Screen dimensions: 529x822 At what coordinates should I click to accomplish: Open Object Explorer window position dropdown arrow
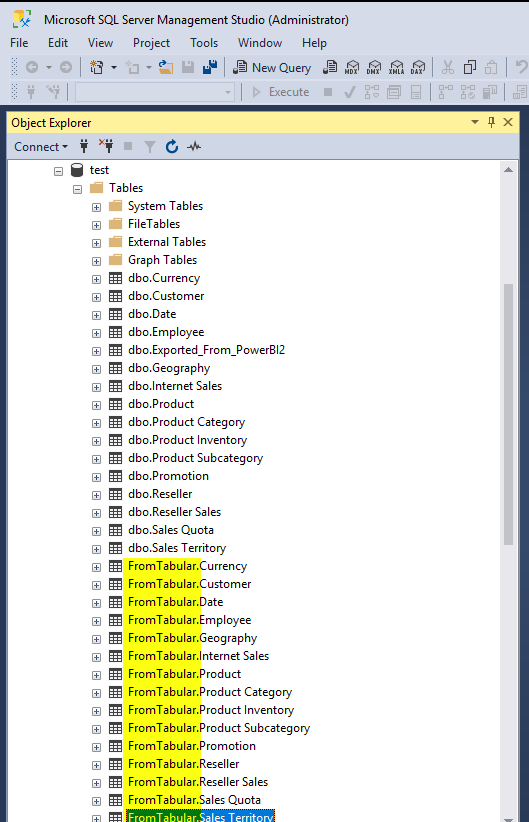(474, 122)
